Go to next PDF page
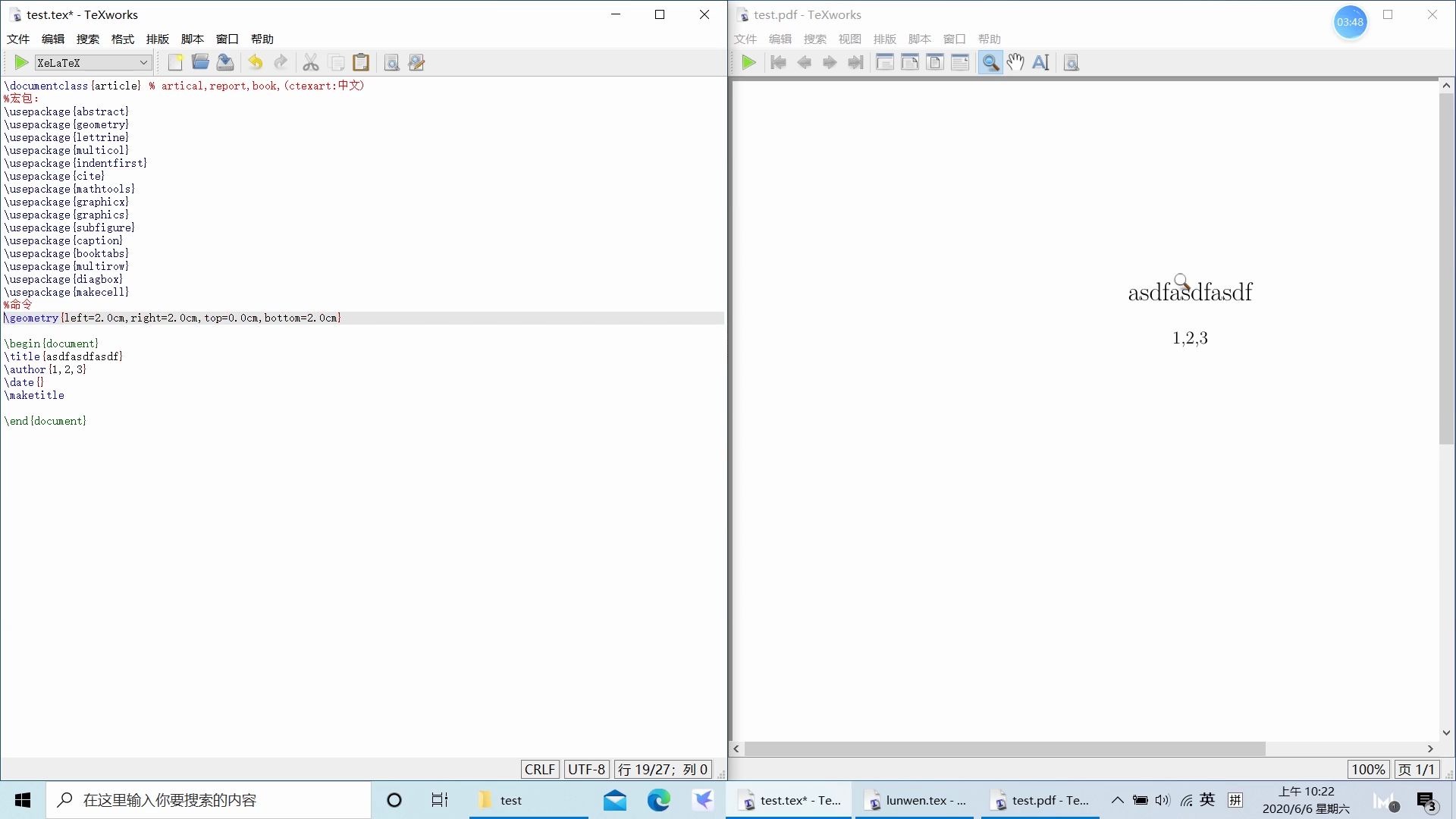The image size is (1456, 819). (830, 63)
